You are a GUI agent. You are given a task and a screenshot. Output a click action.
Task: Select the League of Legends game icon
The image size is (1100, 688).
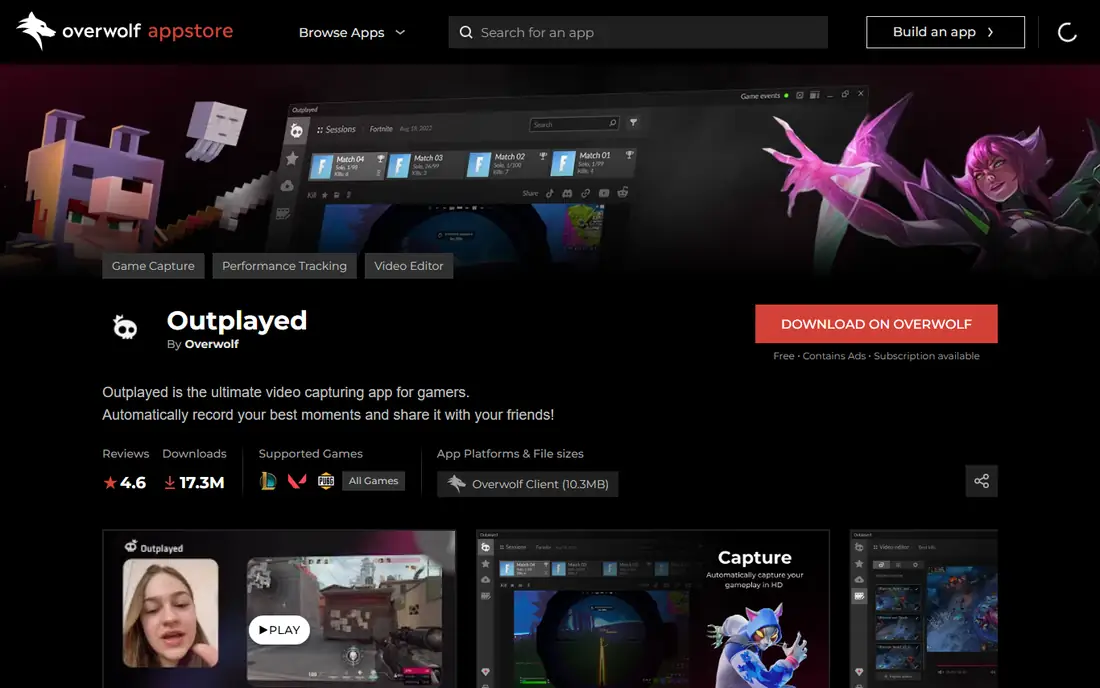click(x=268, y=481)
